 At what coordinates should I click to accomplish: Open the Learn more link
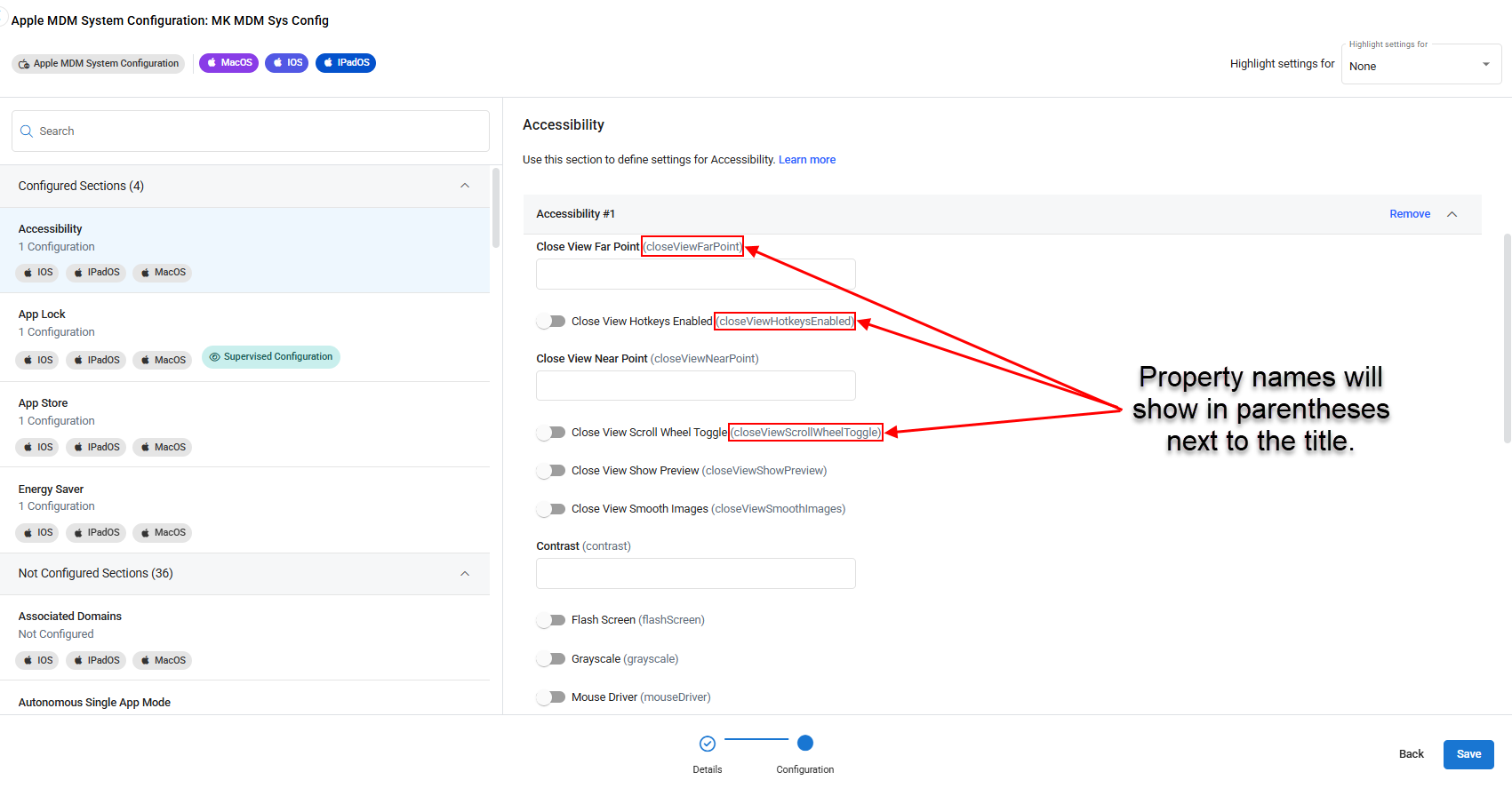click(x=807, y=160)
